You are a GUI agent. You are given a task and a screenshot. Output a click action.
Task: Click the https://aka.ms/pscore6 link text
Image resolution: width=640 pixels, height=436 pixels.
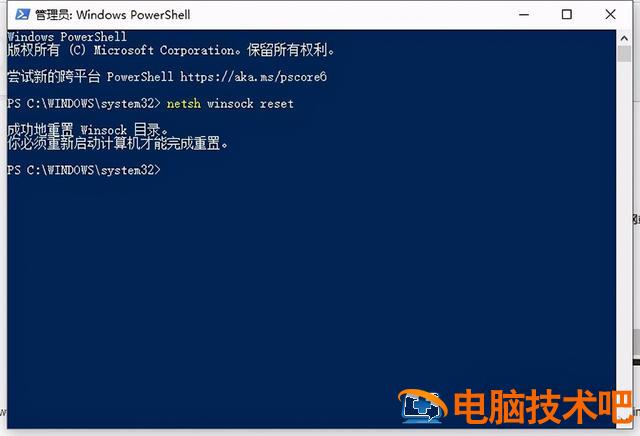pos(253,77)
